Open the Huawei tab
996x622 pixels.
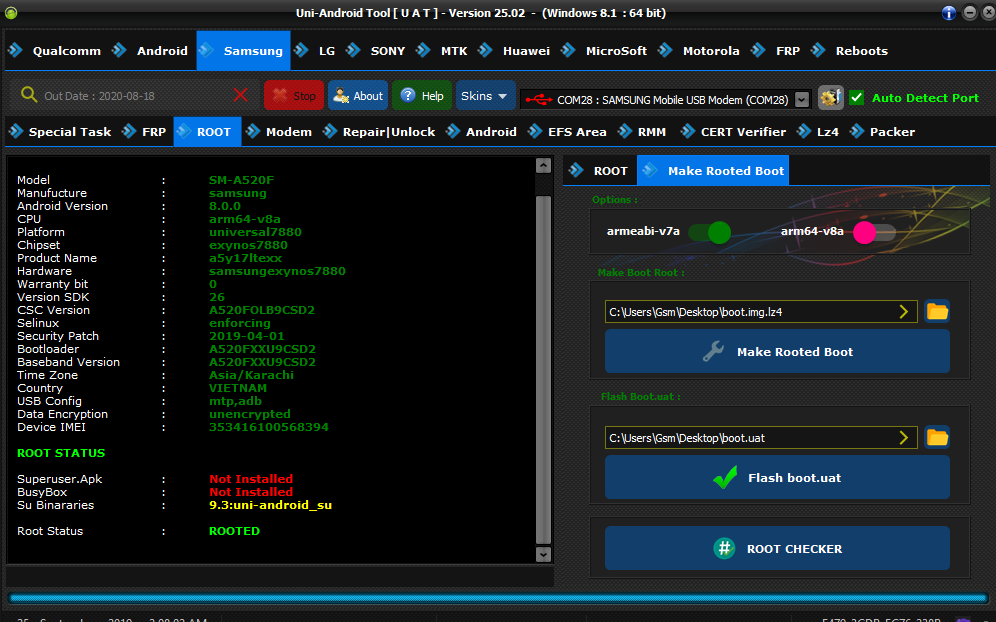[x=515, y=51]
